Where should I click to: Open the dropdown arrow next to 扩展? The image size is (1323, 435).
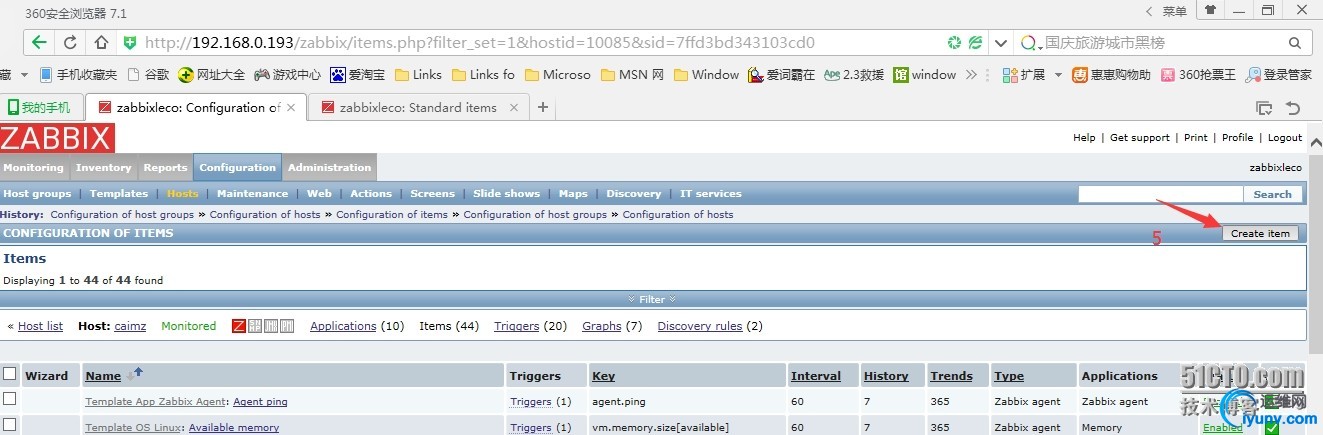[x=1058, y=75]
